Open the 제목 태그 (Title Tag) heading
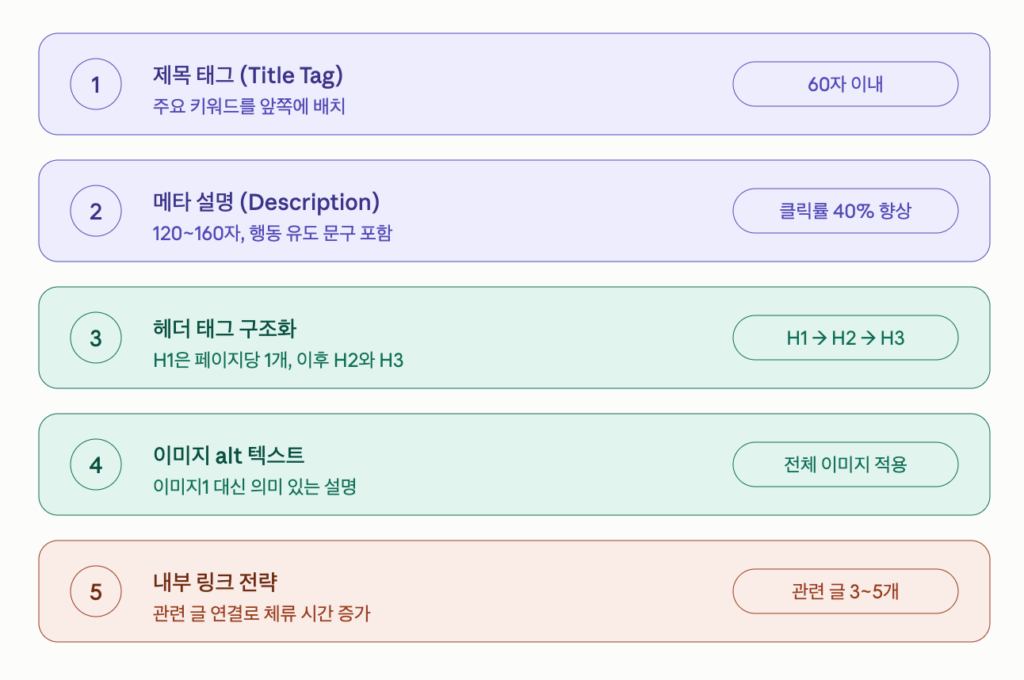Screen dimensions: 1024x680 click(248, 76)
